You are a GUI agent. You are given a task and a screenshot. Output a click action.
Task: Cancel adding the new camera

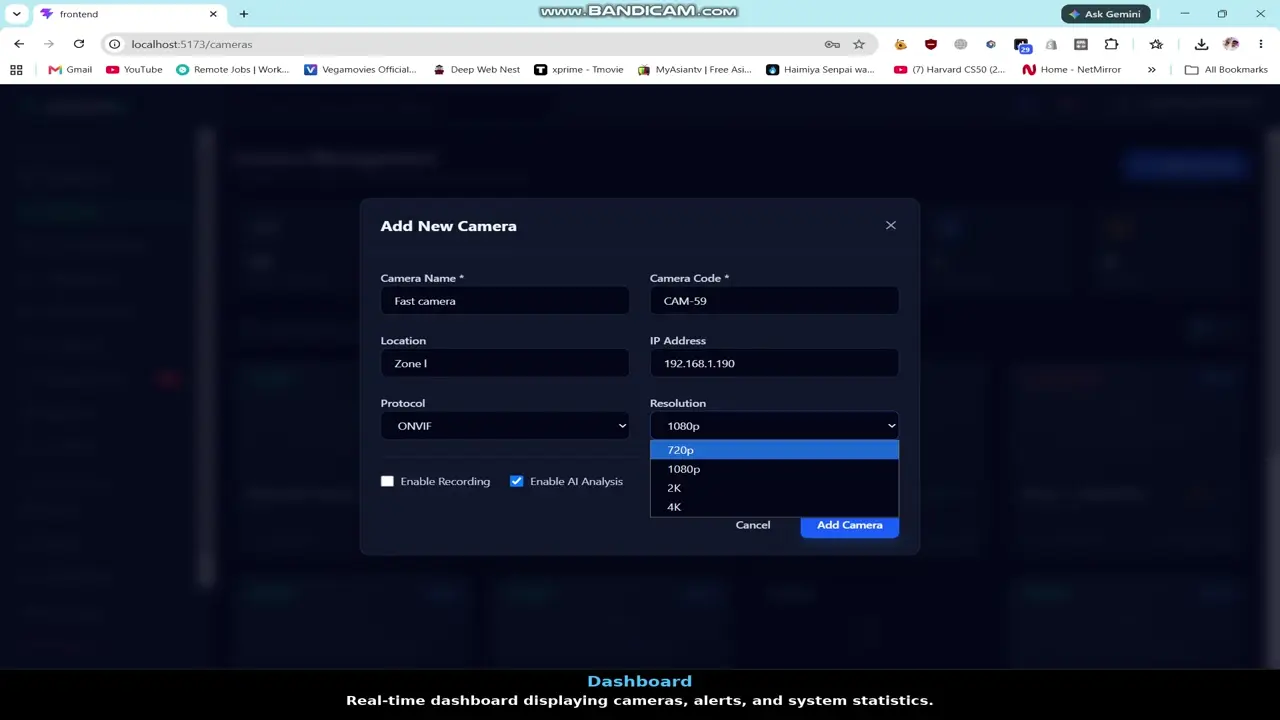(x=753, y=525)
